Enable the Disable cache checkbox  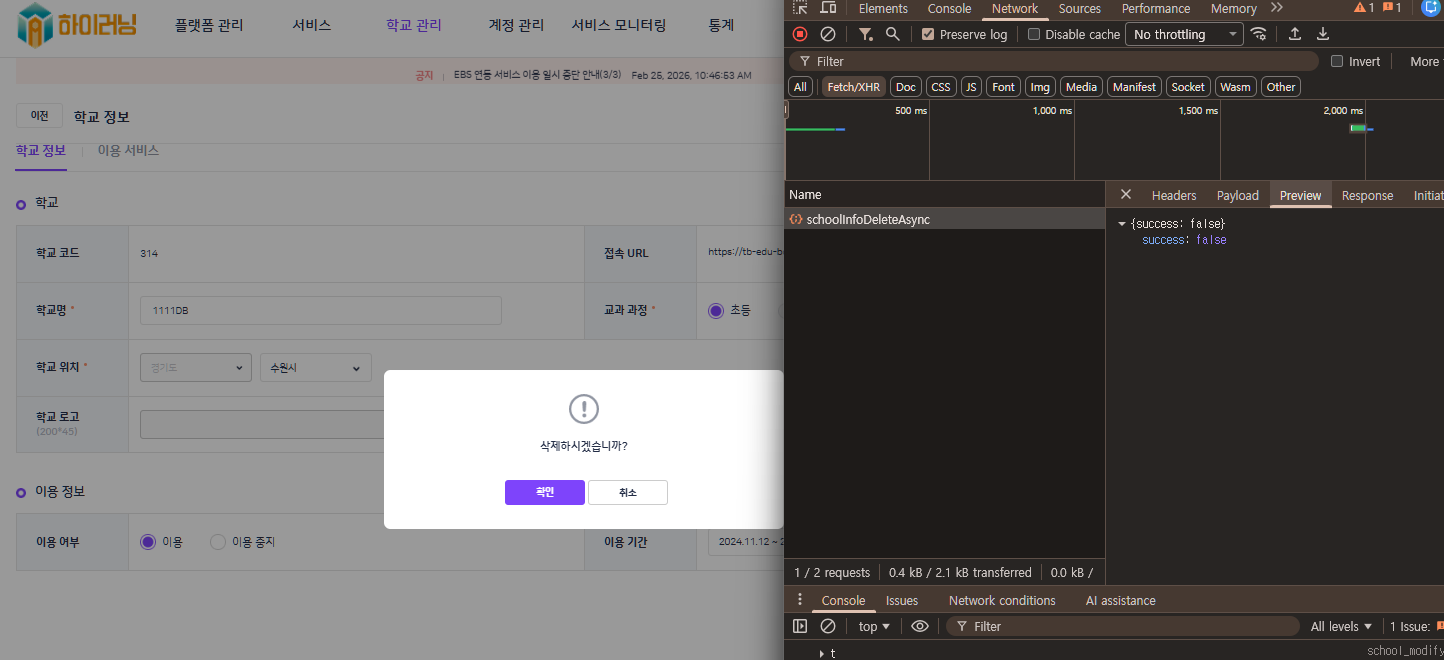point(1034,34)
